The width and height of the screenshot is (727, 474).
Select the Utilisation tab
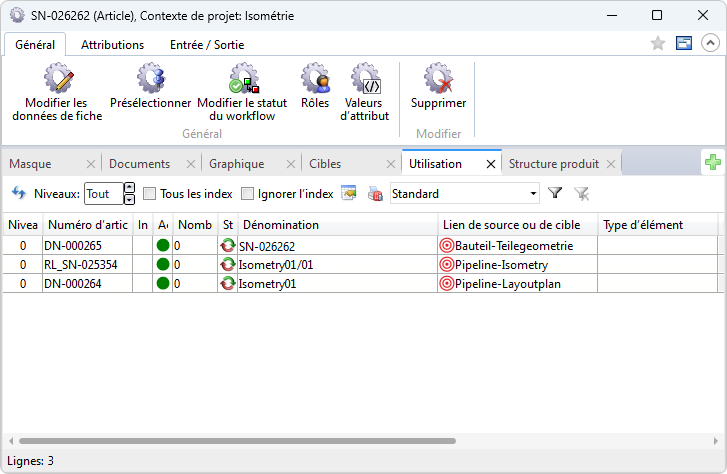(x=435, y=164)
